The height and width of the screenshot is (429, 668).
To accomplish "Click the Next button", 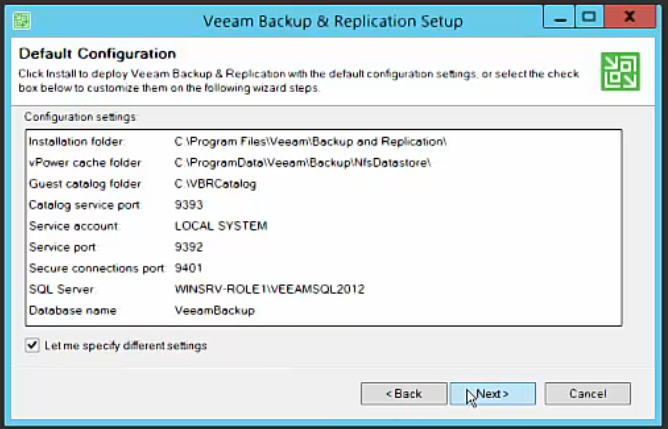I will (x=493, y=394).
